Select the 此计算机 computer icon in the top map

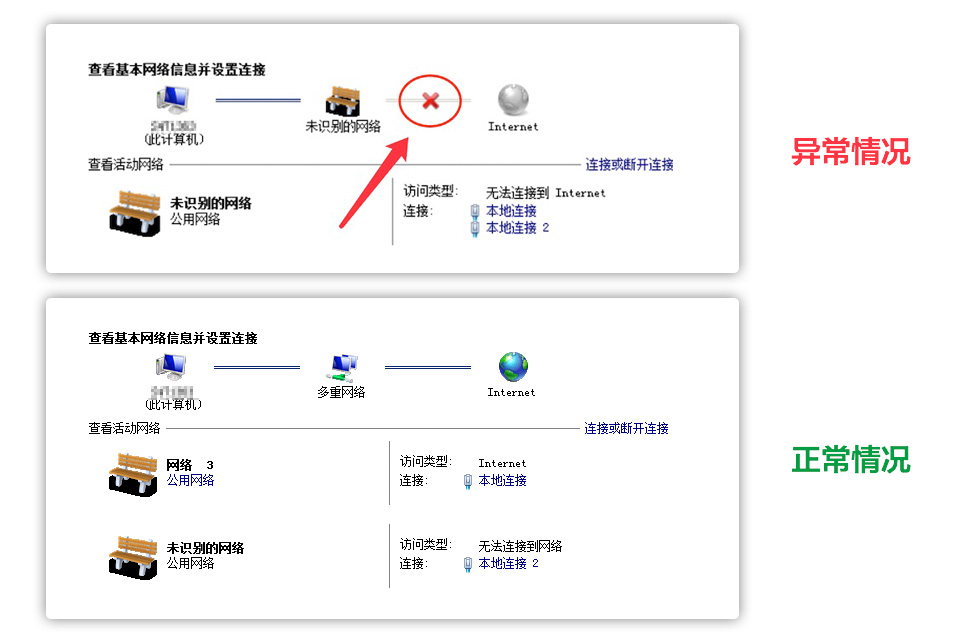click(x=172, y=100)
